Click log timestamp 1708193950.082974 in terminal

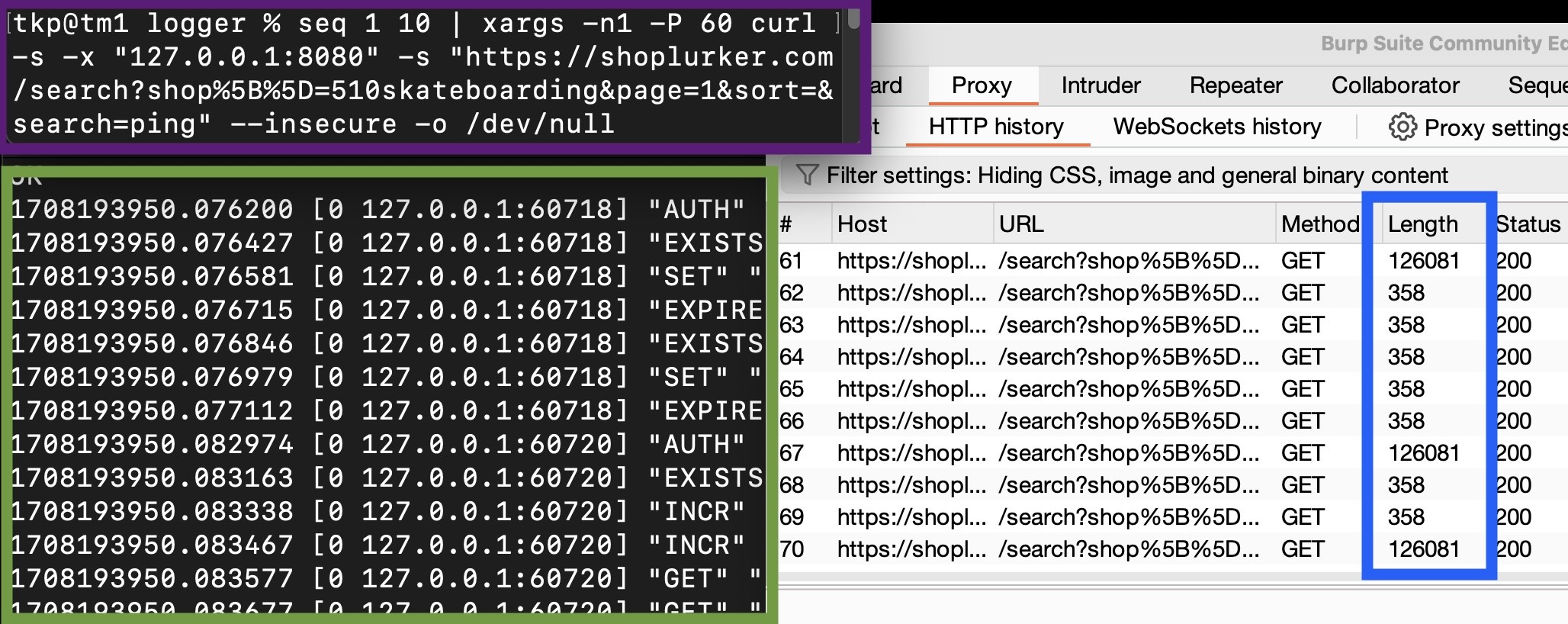pos(153,444)
